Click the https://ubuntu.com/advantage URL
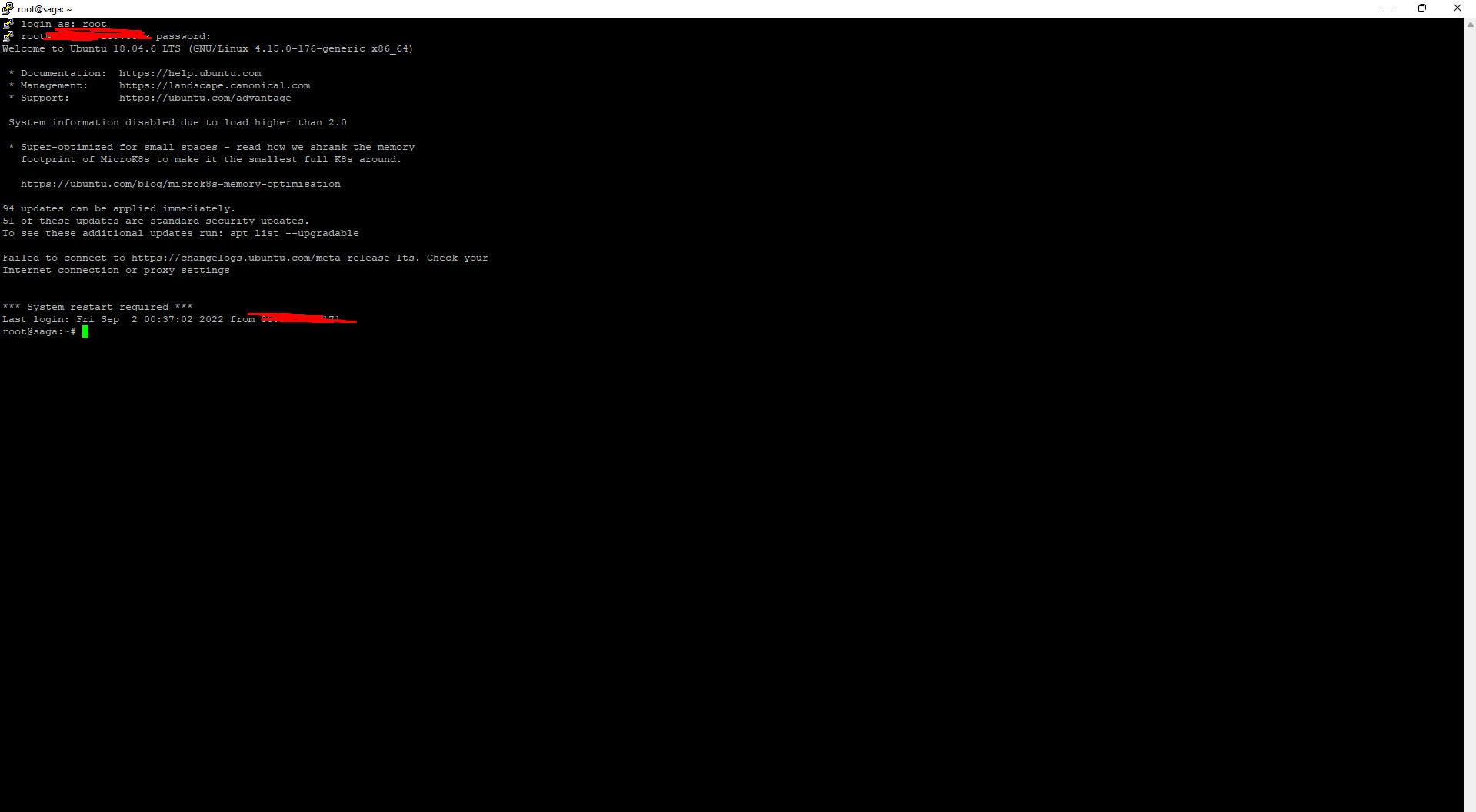Image resolution: width=1476 pixels, height=812 pixels. (x=205, y=98)
